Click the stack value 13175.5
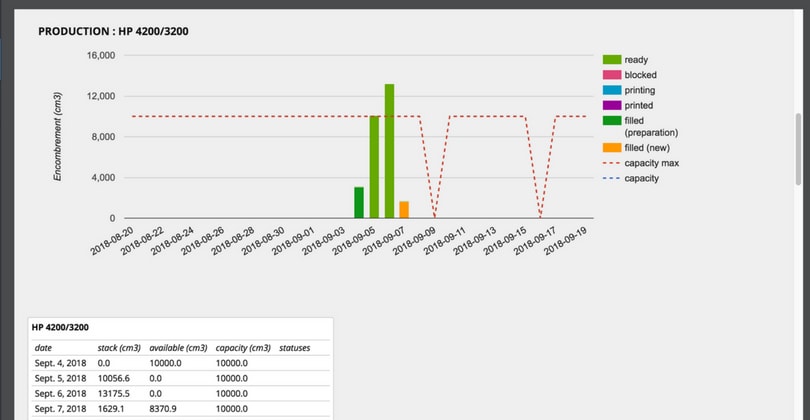The image size is (810, 420). [x=114, y=394]
